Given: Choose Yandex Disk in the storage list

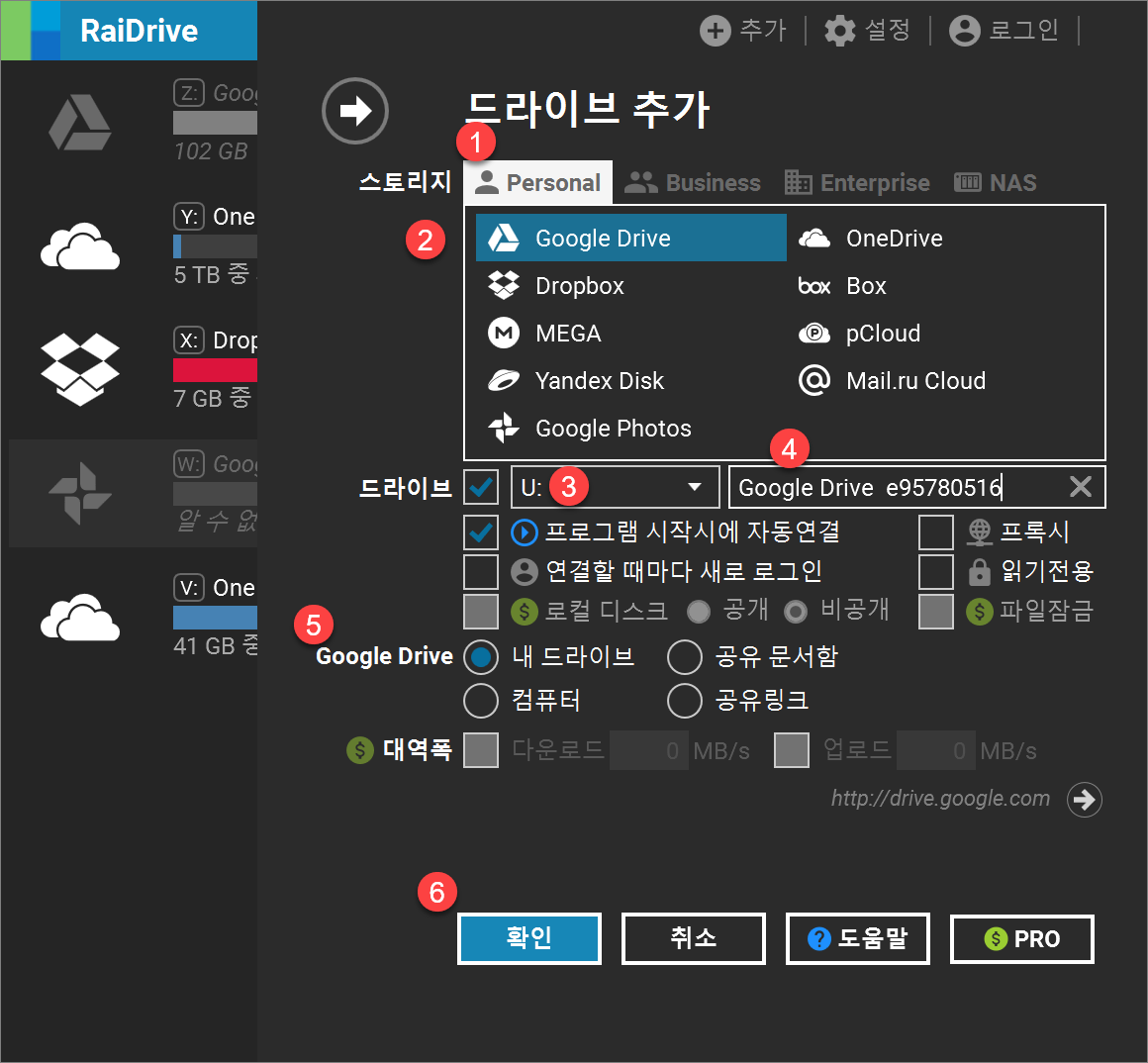Looking at the screenshot, I should (x=576, y=381).
